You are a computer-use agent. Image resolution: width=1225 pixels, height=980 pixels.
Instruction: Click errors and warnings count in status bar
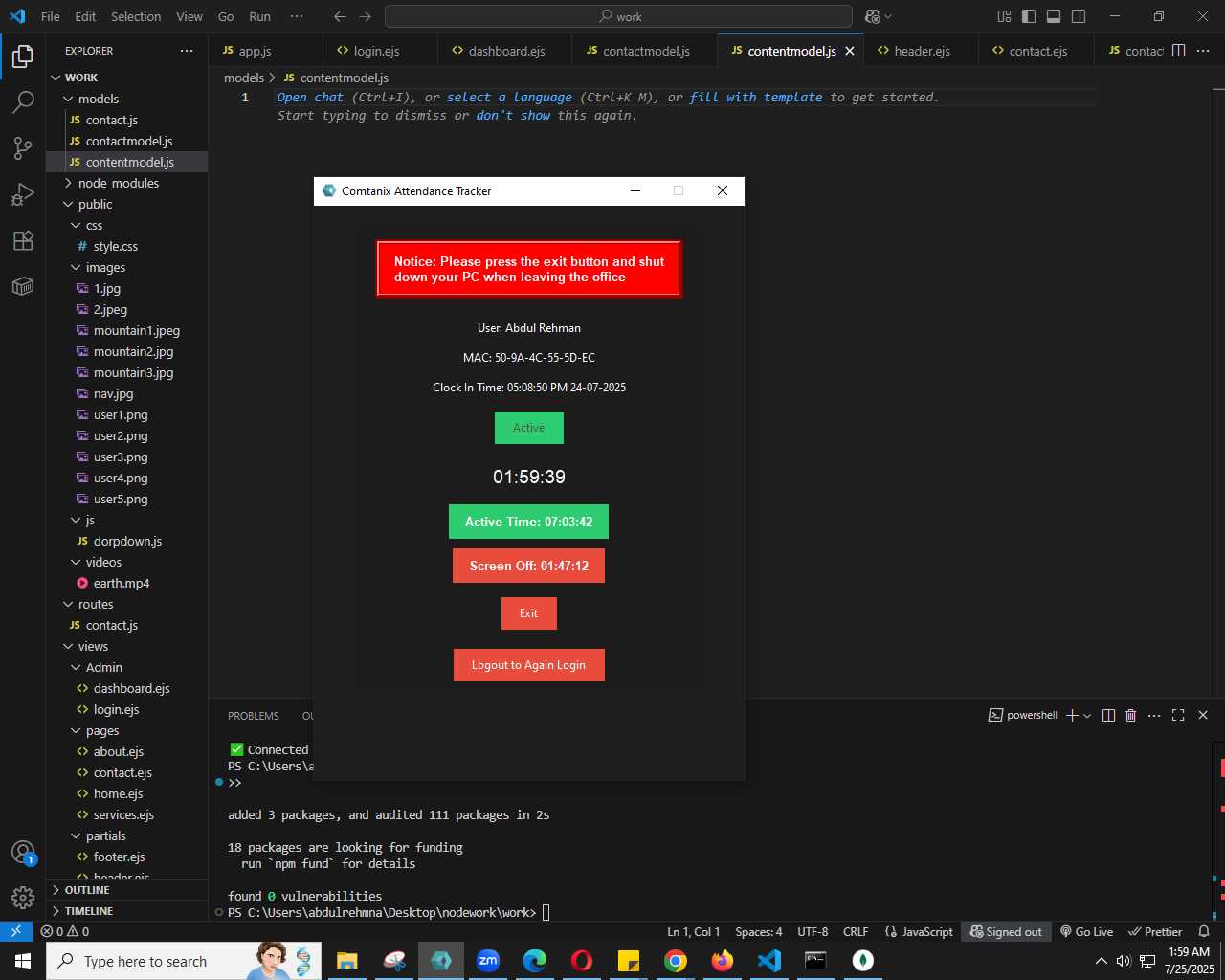pos(65,931)
